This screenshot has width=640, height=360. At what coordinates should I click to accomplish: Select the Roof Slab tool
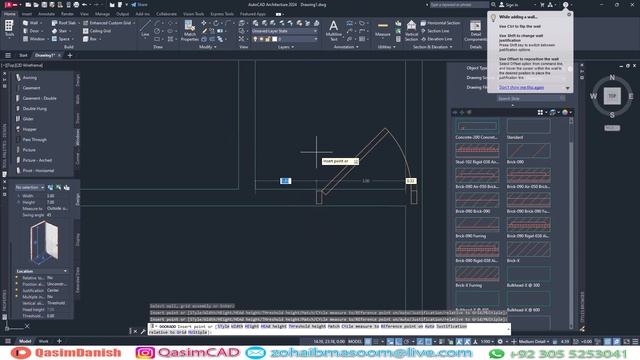[64, 23]
